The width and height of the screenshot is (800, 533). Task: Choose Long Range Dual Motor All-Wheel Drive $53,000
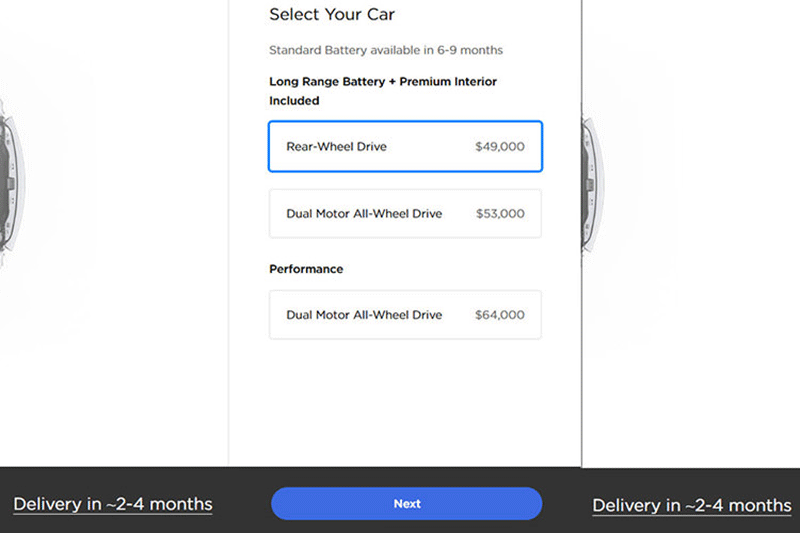405,214
